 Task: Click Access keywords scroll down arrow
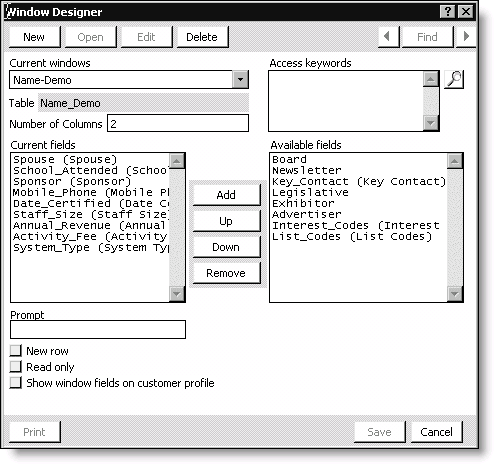point(431,123)
